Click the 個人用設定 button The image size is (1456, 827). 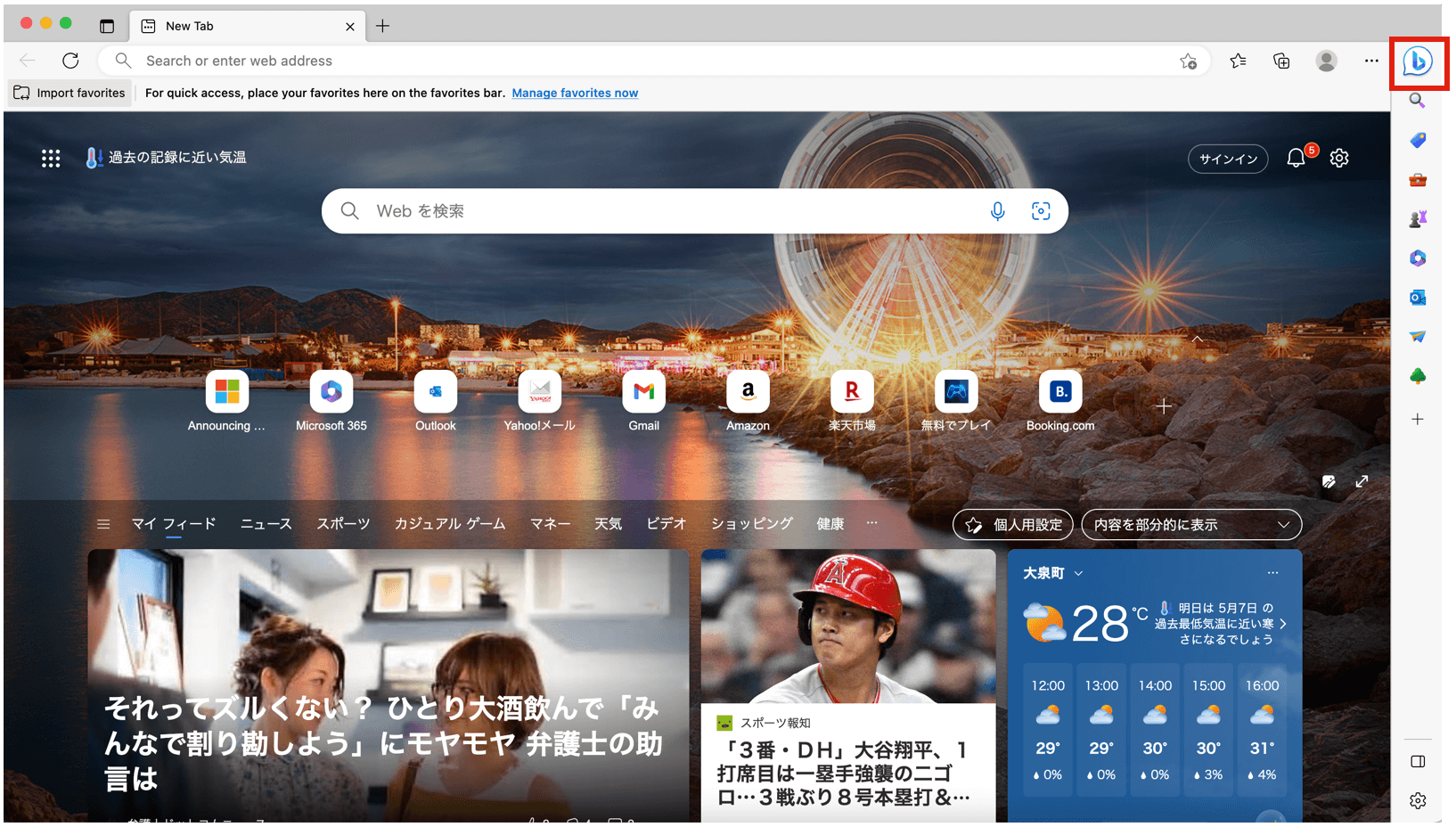pos(1013,525)
